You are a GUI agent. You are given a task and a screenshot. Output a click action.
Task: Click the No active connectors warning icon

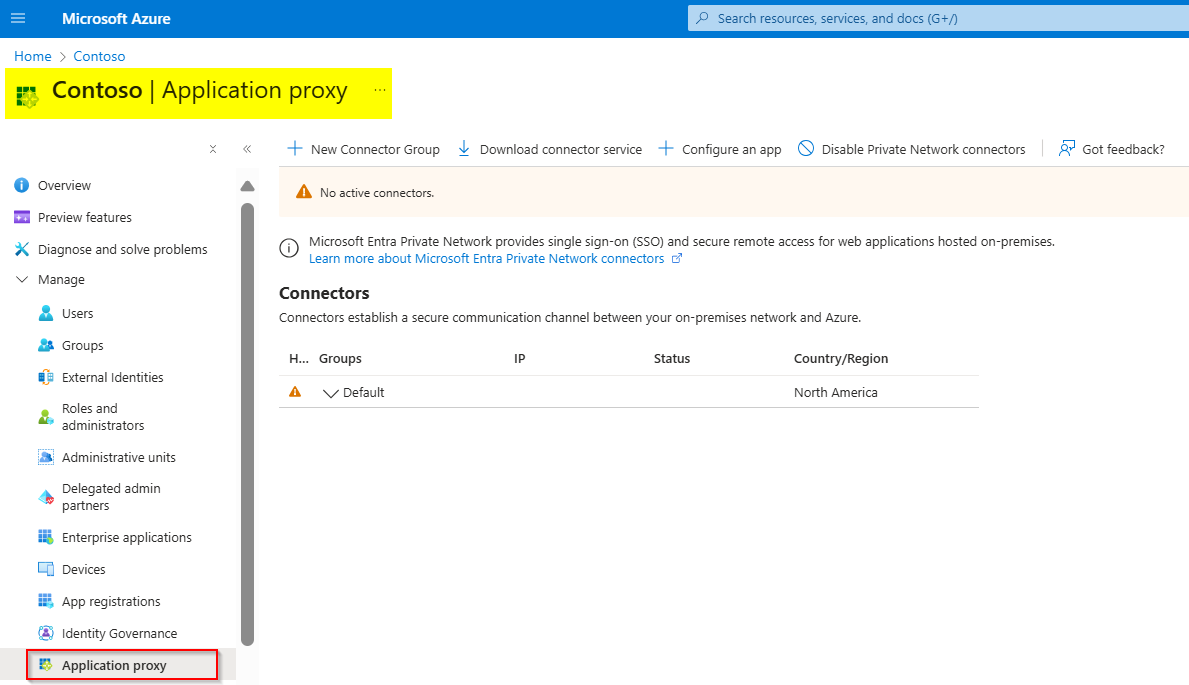tap(304, 192)
